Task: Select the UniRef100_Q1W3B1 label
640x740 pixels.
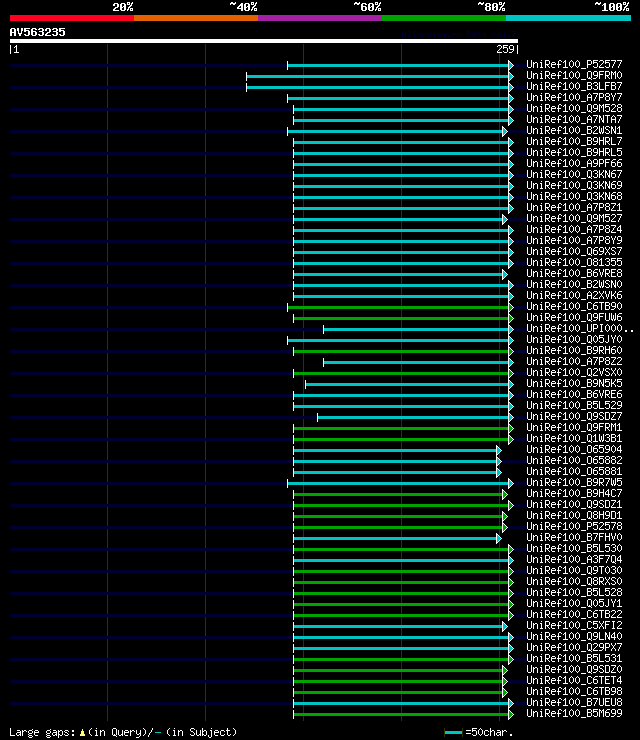Action: coord(574,439)
